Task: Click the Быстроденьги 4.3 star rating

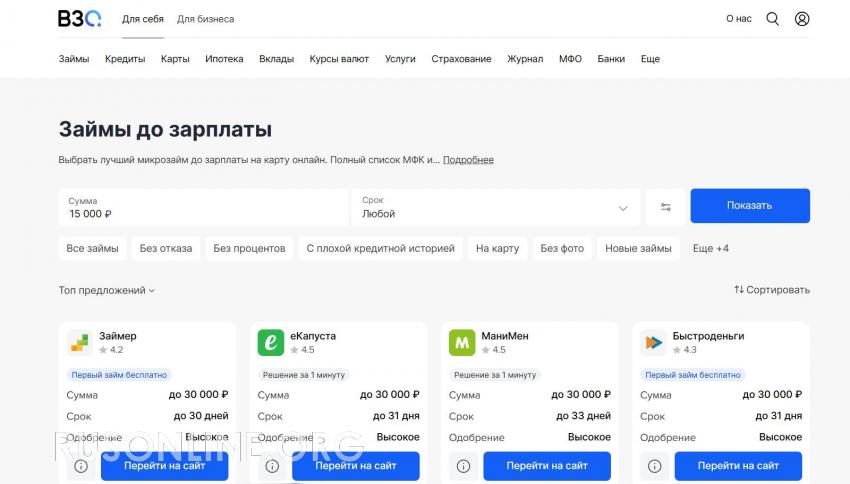Action: coord(685,350)
